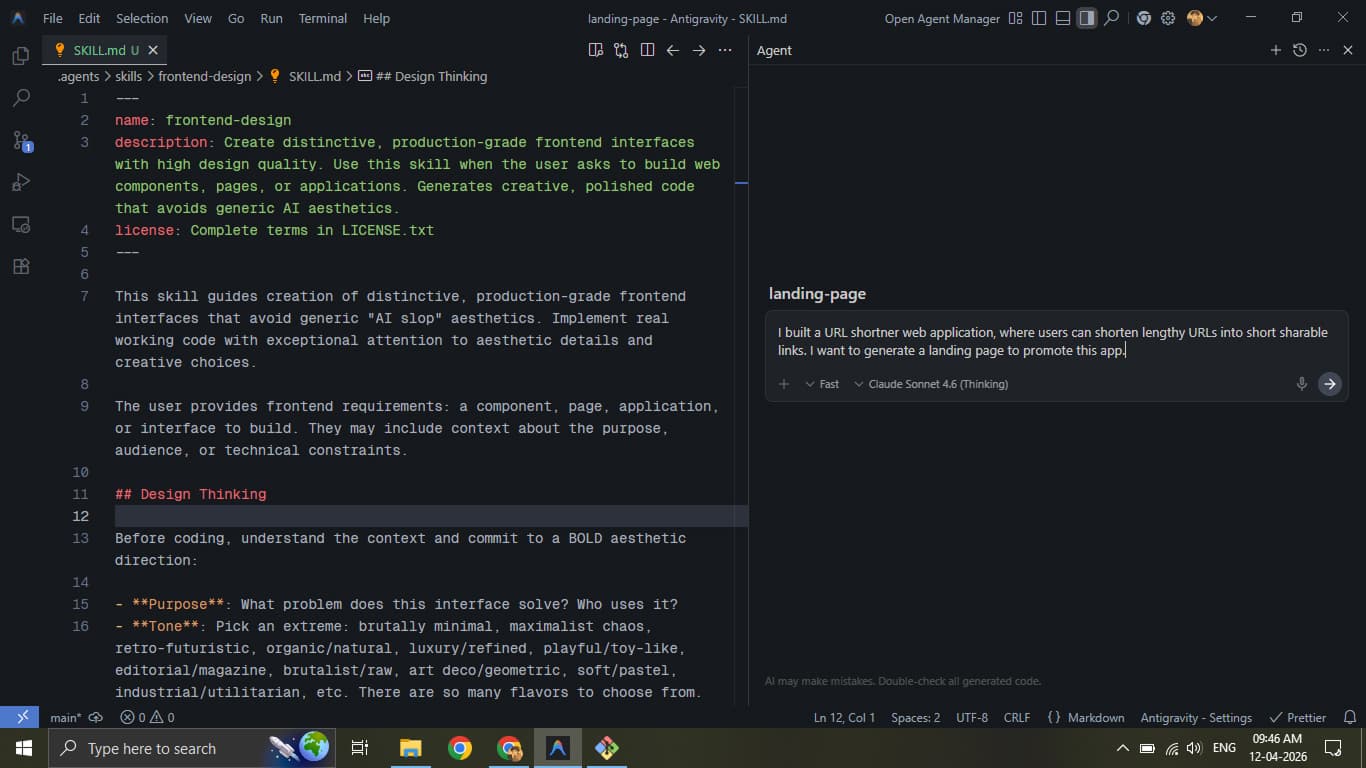Image resolution: width=1366 pixels, height=768 pixels.
Task: Open the Explorer view in activity bar
Action: (20, 56)
